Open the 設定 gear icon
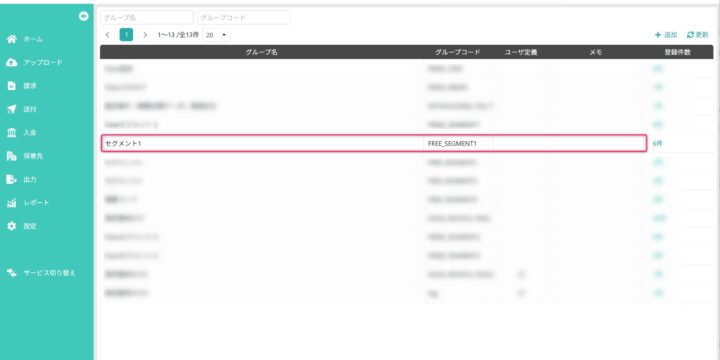 pyautogui.click(x=12, y=226)
